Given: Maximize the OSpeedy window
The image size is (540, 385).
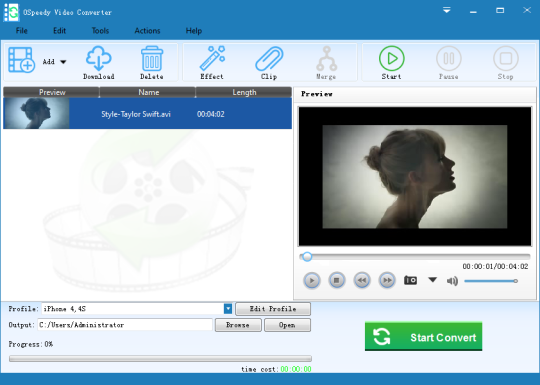Looking at the screenshot, I should pyautogui.click(x=500, y=10).
